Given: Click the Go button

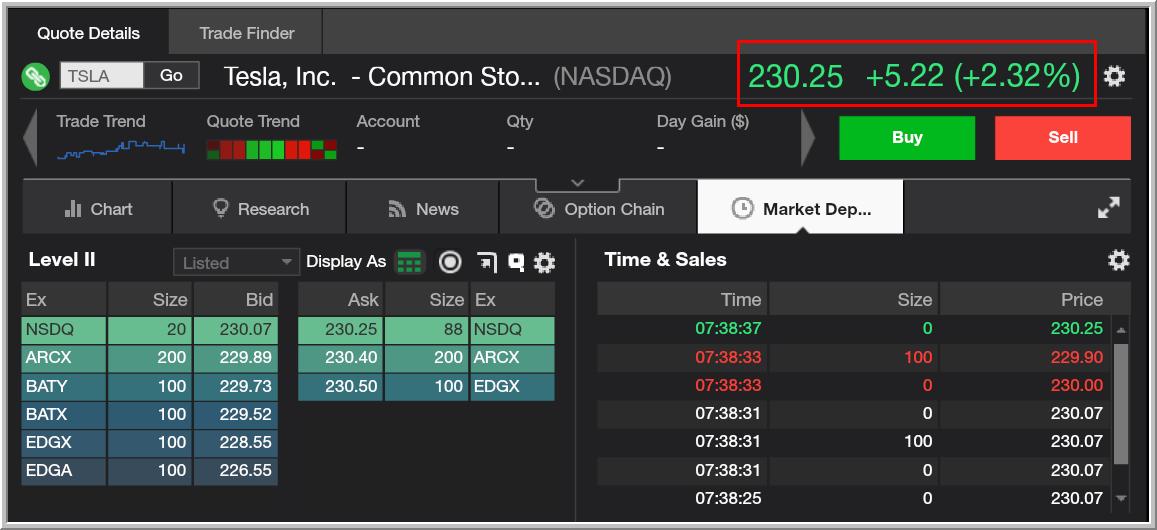Looking at the screenshot, I should tap(171, 75).
